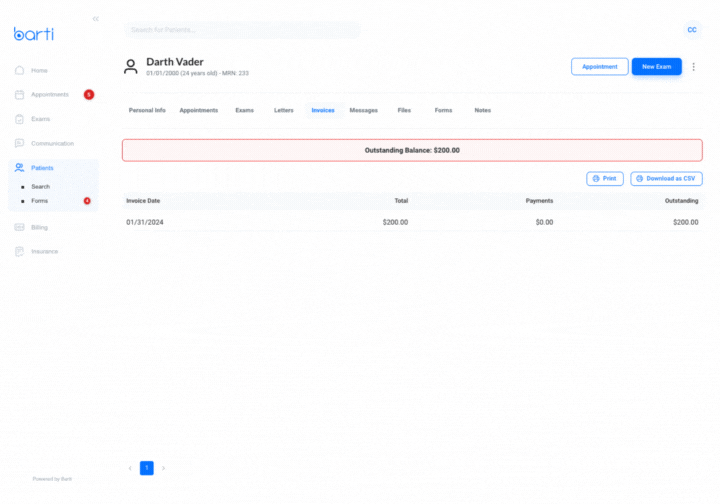Click the Outstanding column header
Viewport: 720px width, 504px height.
coord(681,201)
